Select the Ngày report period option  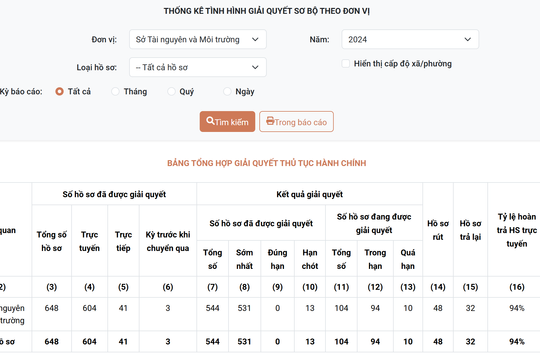click(x=227, y=92)
